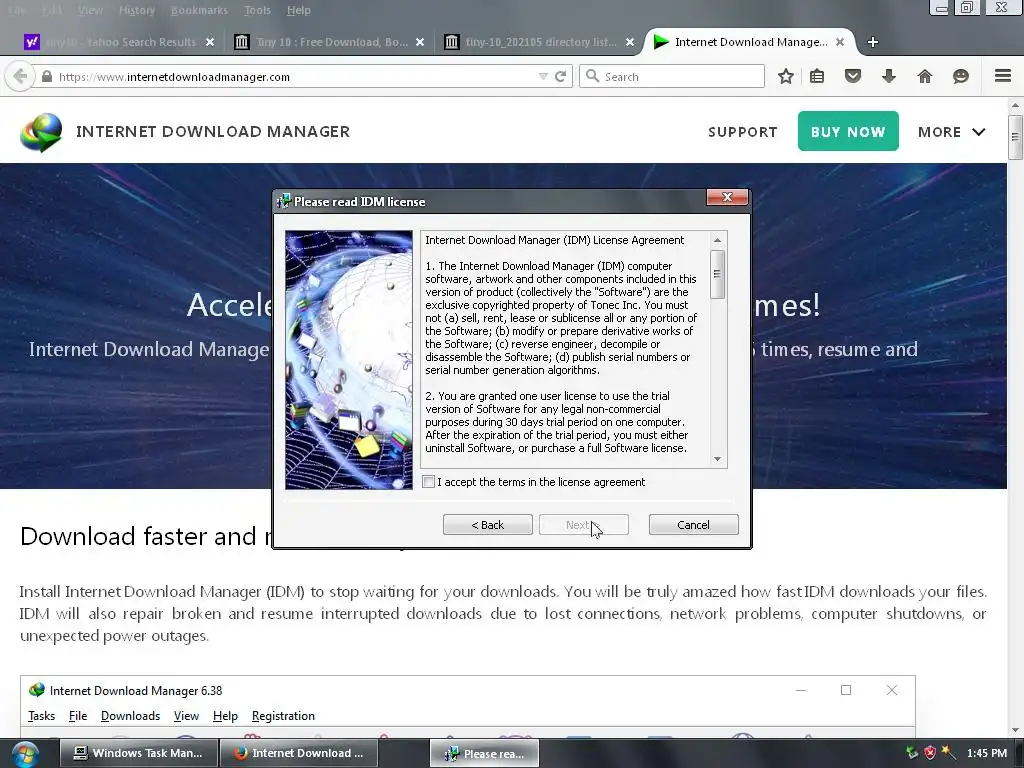Screen dimensions: 1024x768
Task: Click the Cancel button in license dialog
Action: (x=694, y=525)
